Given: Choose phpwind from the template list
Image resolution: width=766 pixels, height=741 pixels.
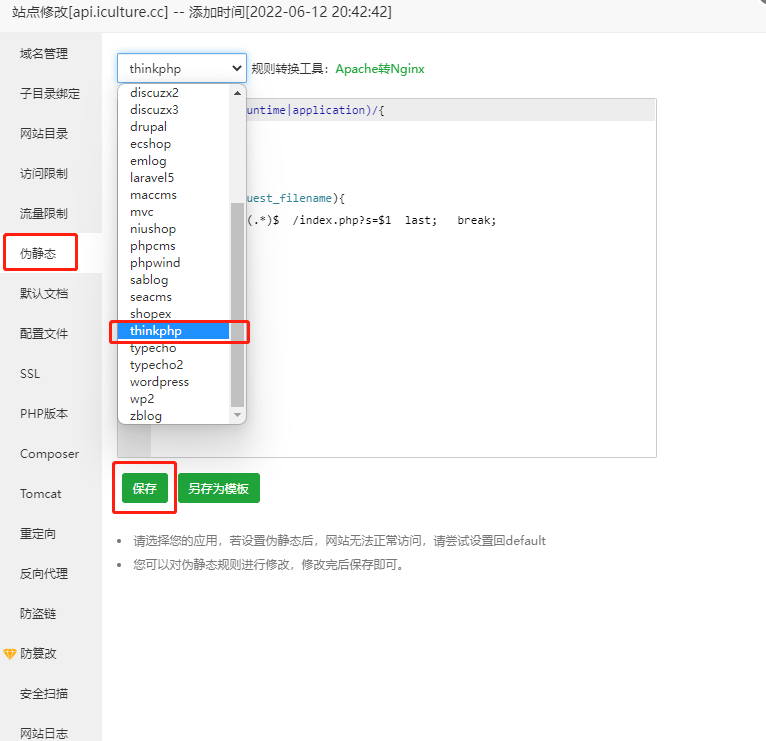Looking at the screenshot, I should point(173,263).
